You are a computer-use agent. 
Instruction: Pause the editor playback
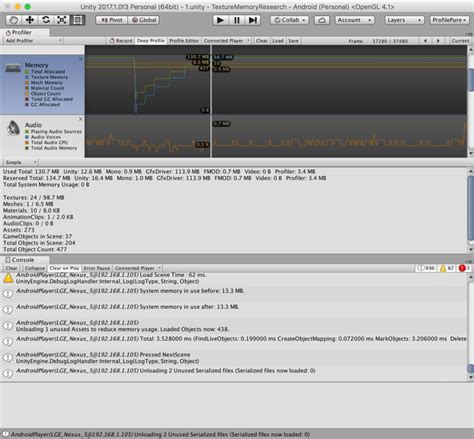click(237, 20)
